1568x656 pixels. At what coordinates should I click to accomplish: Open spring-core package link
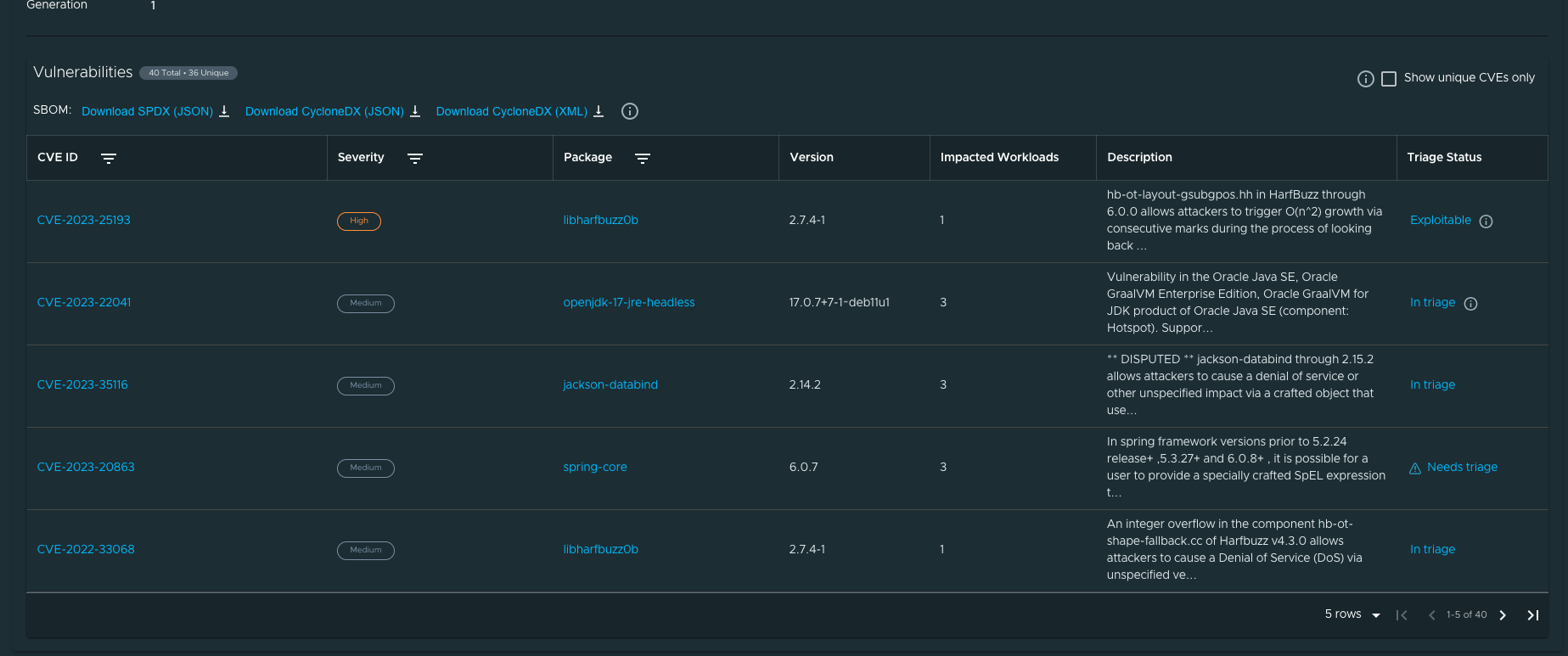tap(595, 467)
